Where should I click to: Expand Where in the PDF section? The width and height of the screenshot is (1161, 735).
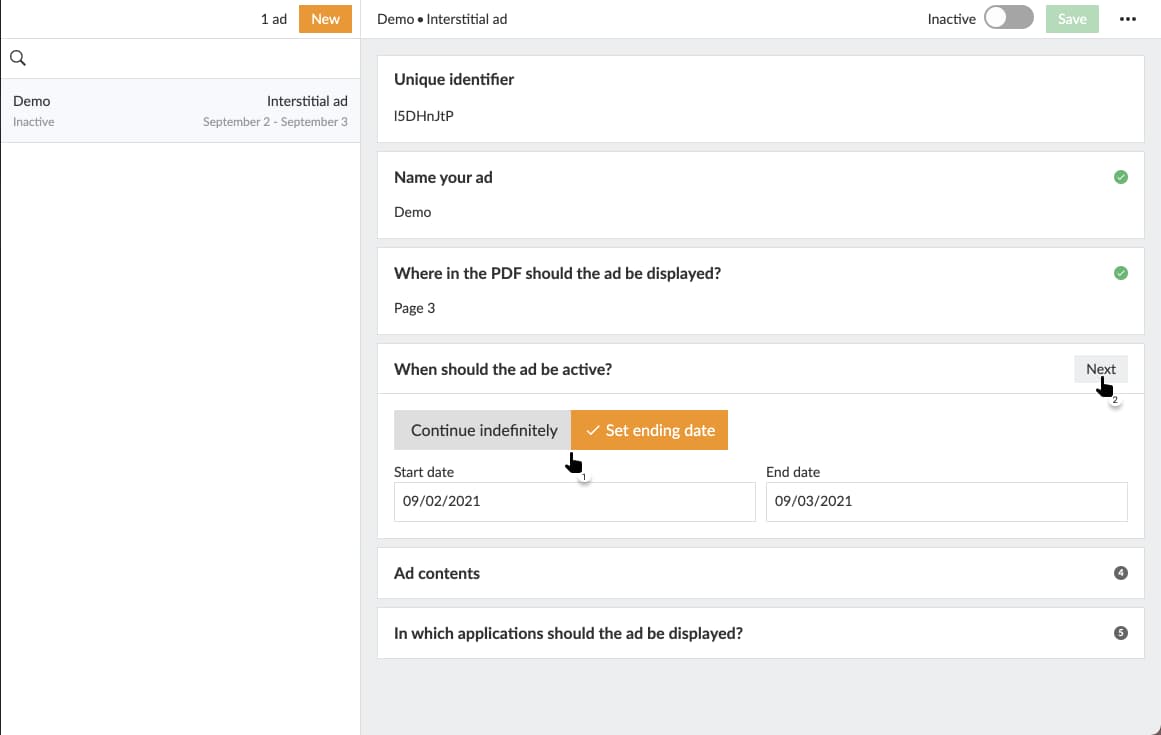point(557,273)
